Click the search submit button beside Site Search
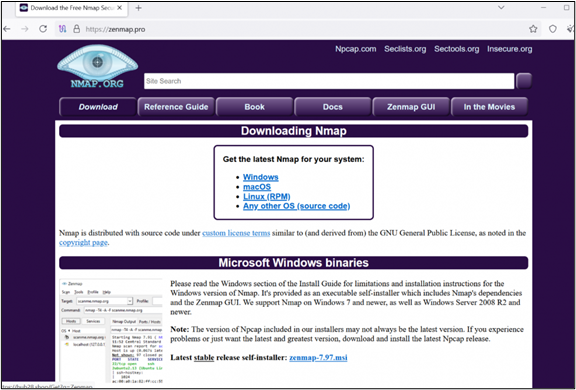 tap(524, 81)
